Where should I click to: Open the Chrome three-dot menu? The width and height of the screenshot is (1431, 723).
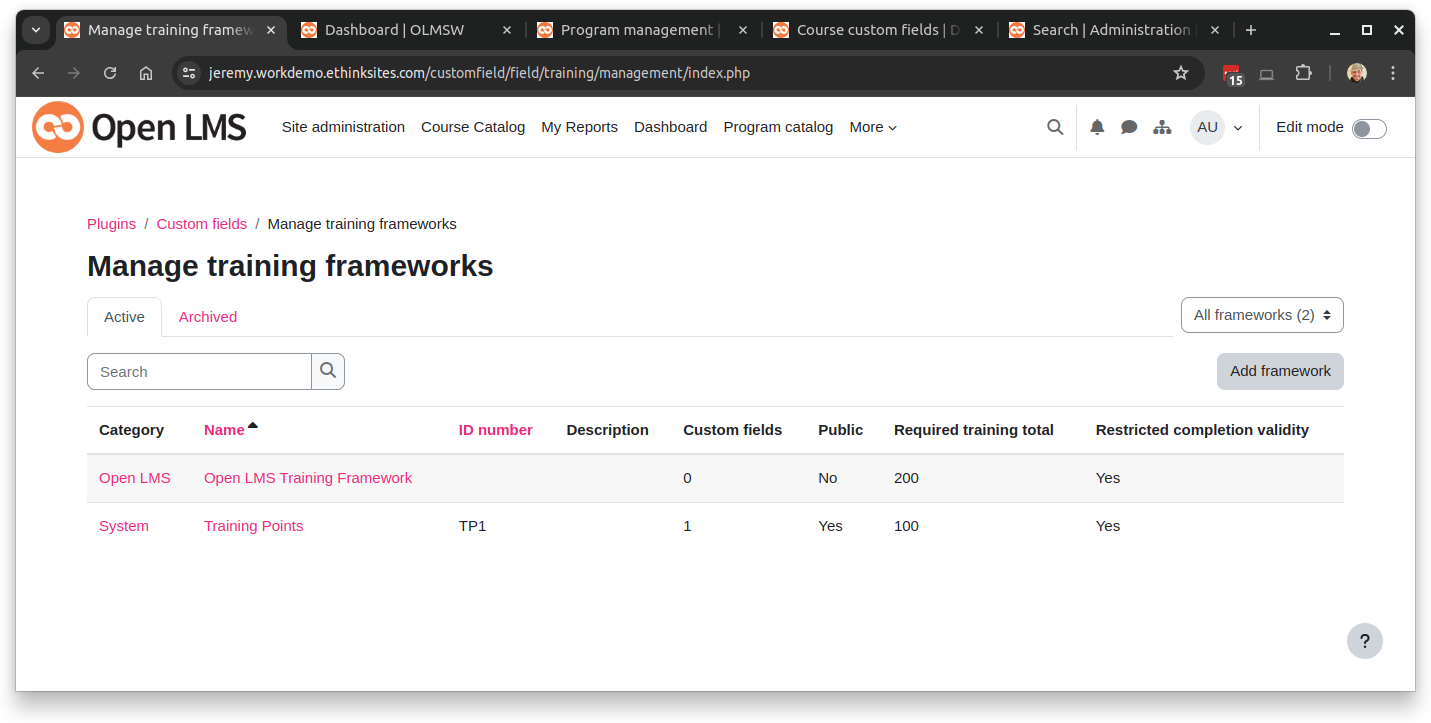pyautogui.click(x=1393, y=73)
